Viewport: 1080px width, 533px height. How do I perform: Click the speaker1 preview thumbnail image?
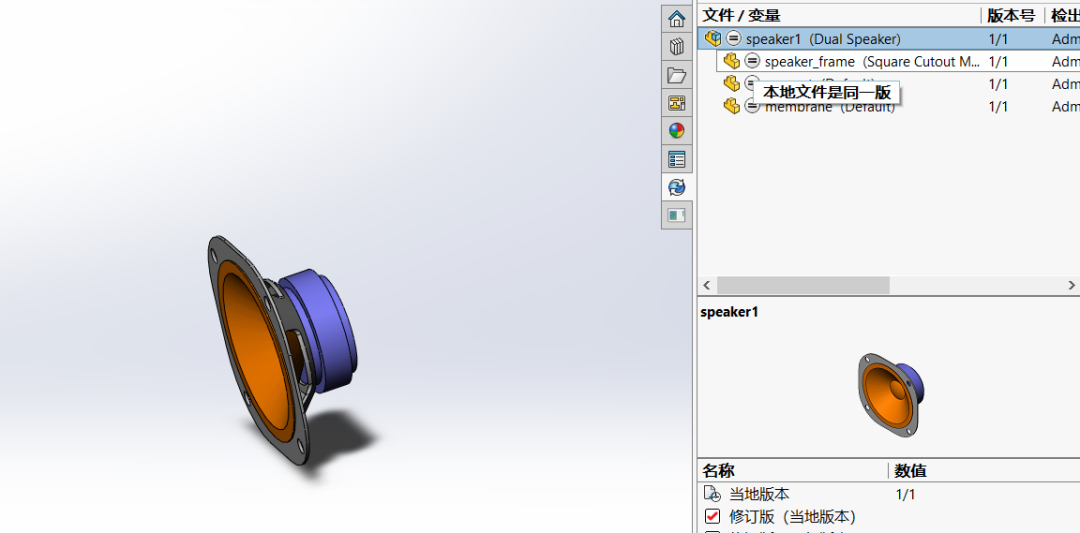[891, 395]
